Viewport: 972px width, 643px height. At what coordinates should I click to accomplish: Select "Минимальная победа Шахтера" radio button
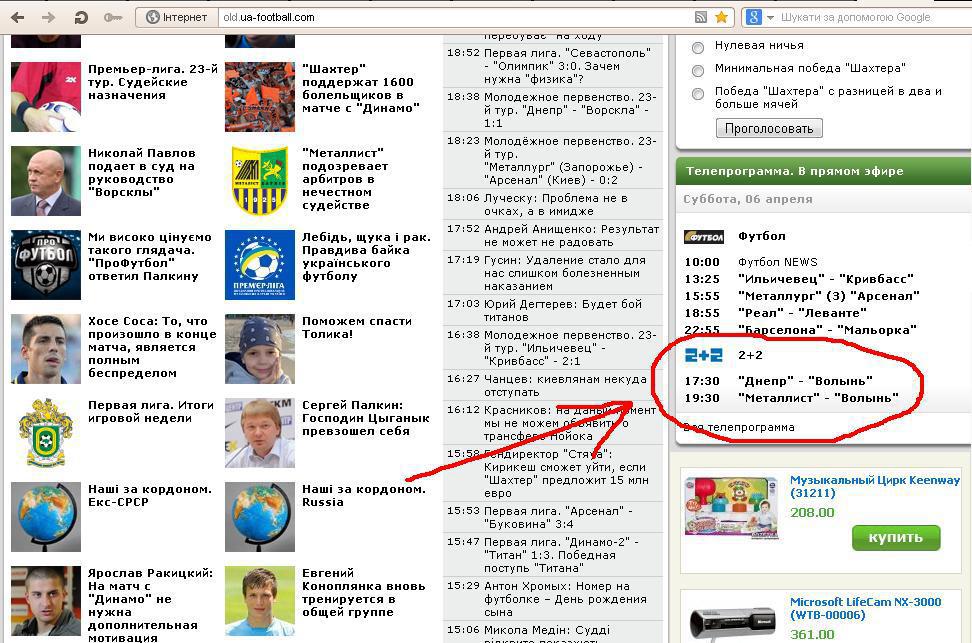(x=698, y=70)
